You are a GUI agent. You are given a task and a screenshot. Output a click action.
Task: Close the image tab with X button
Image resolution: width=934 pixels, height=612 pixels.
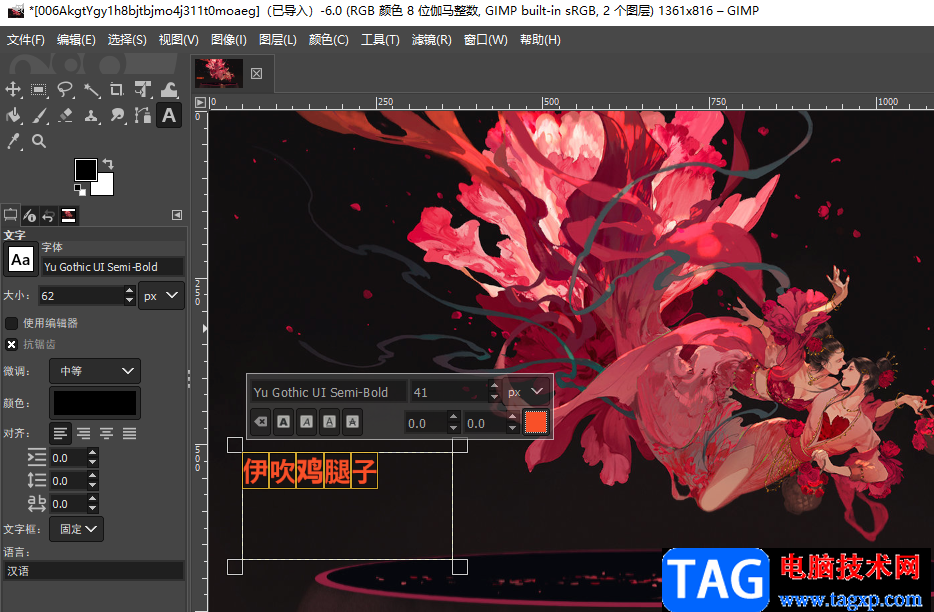256,73
